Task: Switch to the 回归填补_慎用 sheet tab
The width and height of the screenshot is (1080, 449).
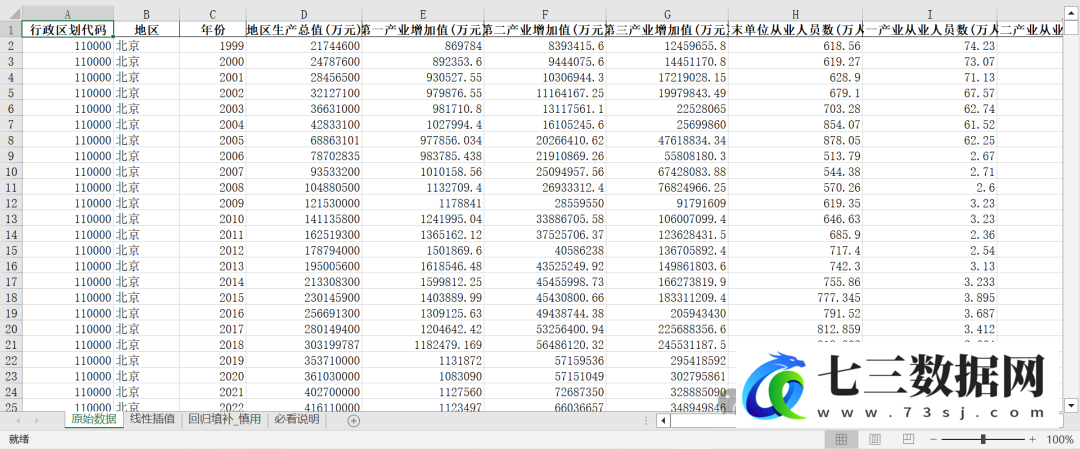Action: pos(225,419)
